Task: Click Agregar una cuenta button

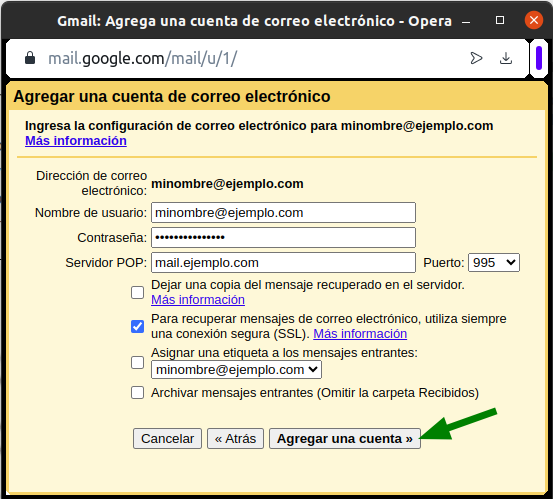Action: (x=345, y=439)
